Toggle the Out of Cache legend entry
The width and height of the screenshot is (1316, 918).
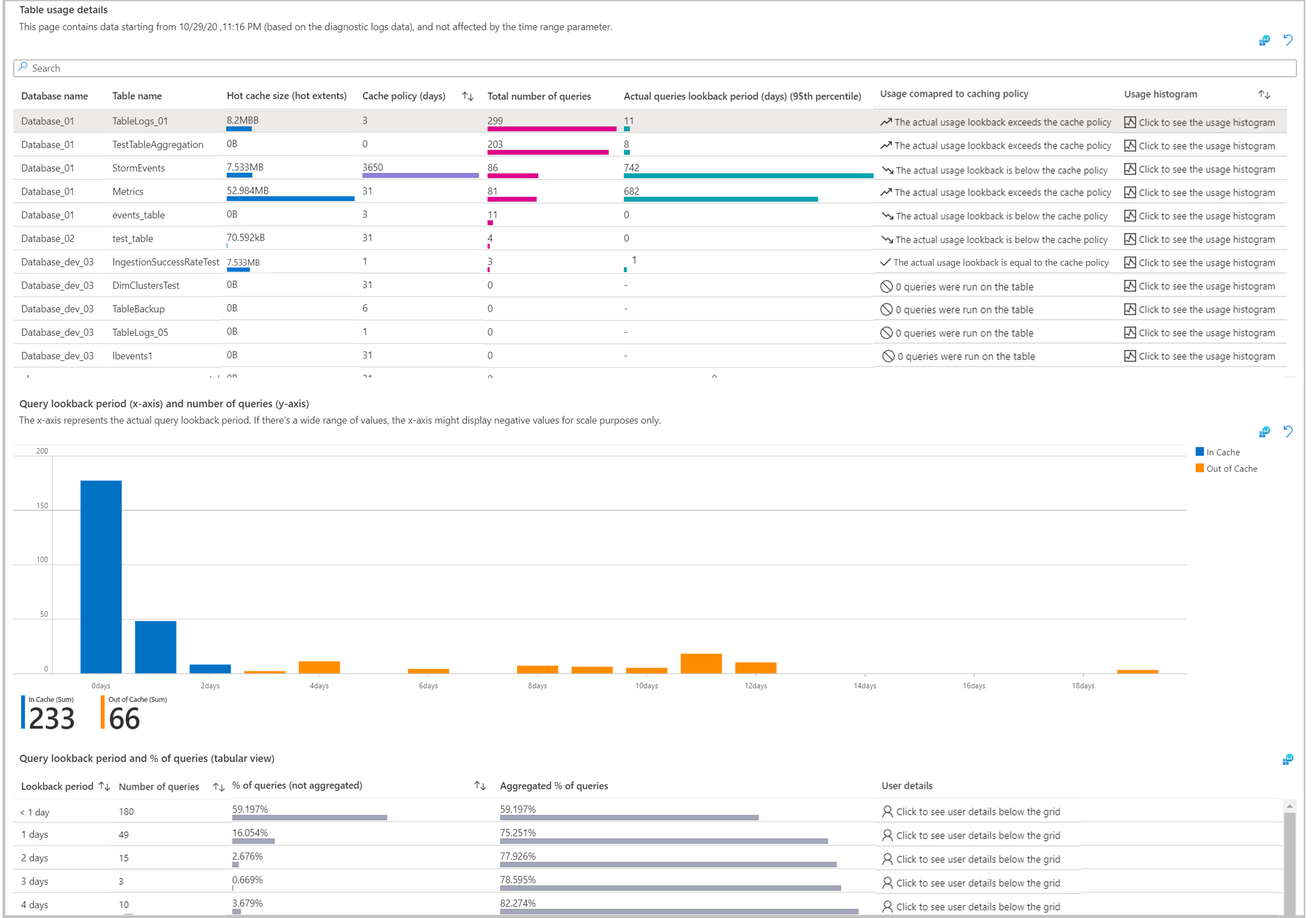tap(1225, 469)
